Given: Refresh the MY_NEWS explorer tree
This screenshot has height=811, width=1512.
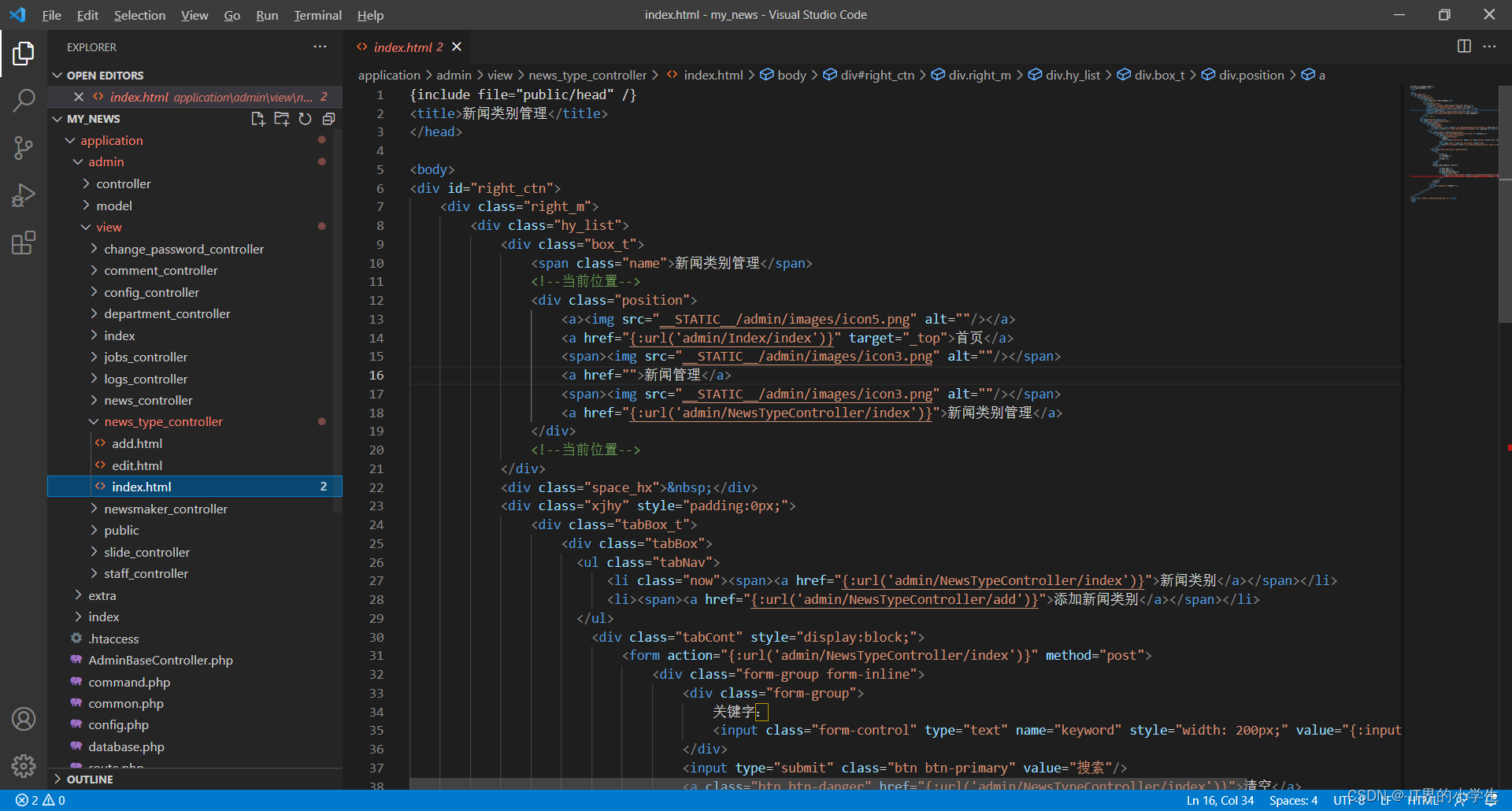Looking at the screenshot, I should (x=305, y=119).
